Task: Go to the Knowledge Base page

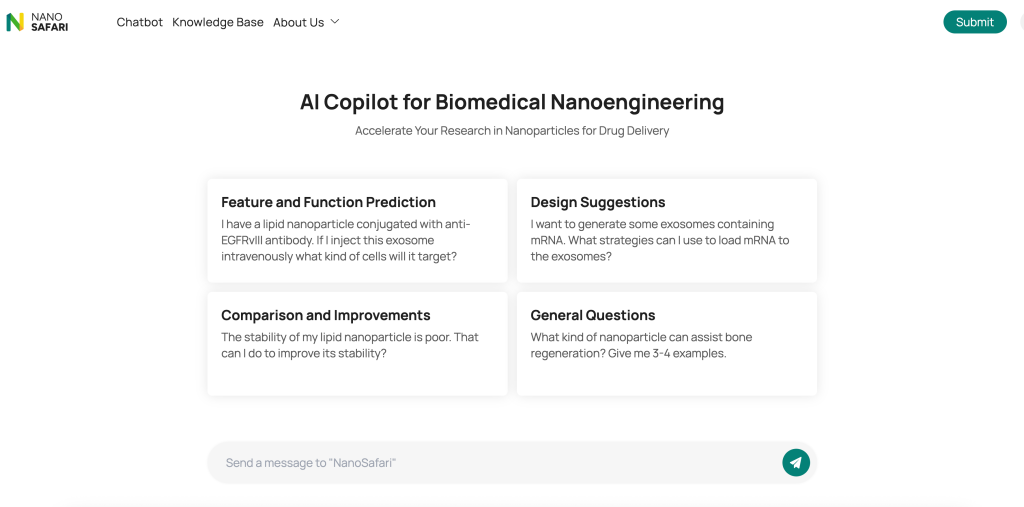Action: 218,22
